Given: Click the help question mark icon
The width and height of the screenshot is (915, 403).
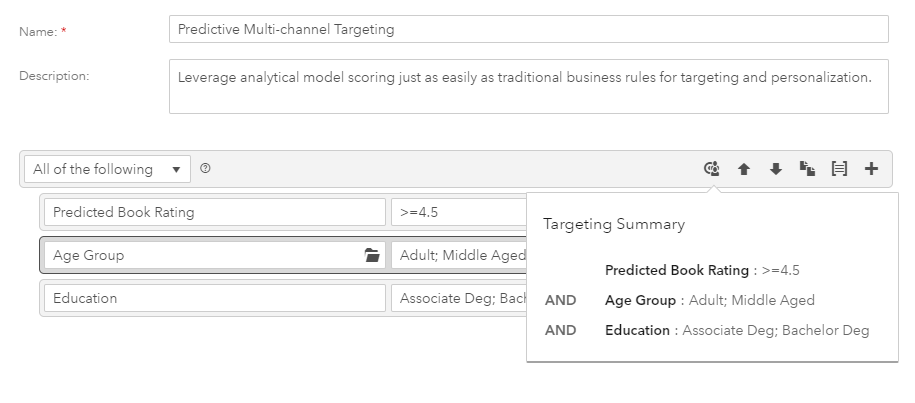Looking at the screenshot, I should pyautogui.click(x=205, y=169).
